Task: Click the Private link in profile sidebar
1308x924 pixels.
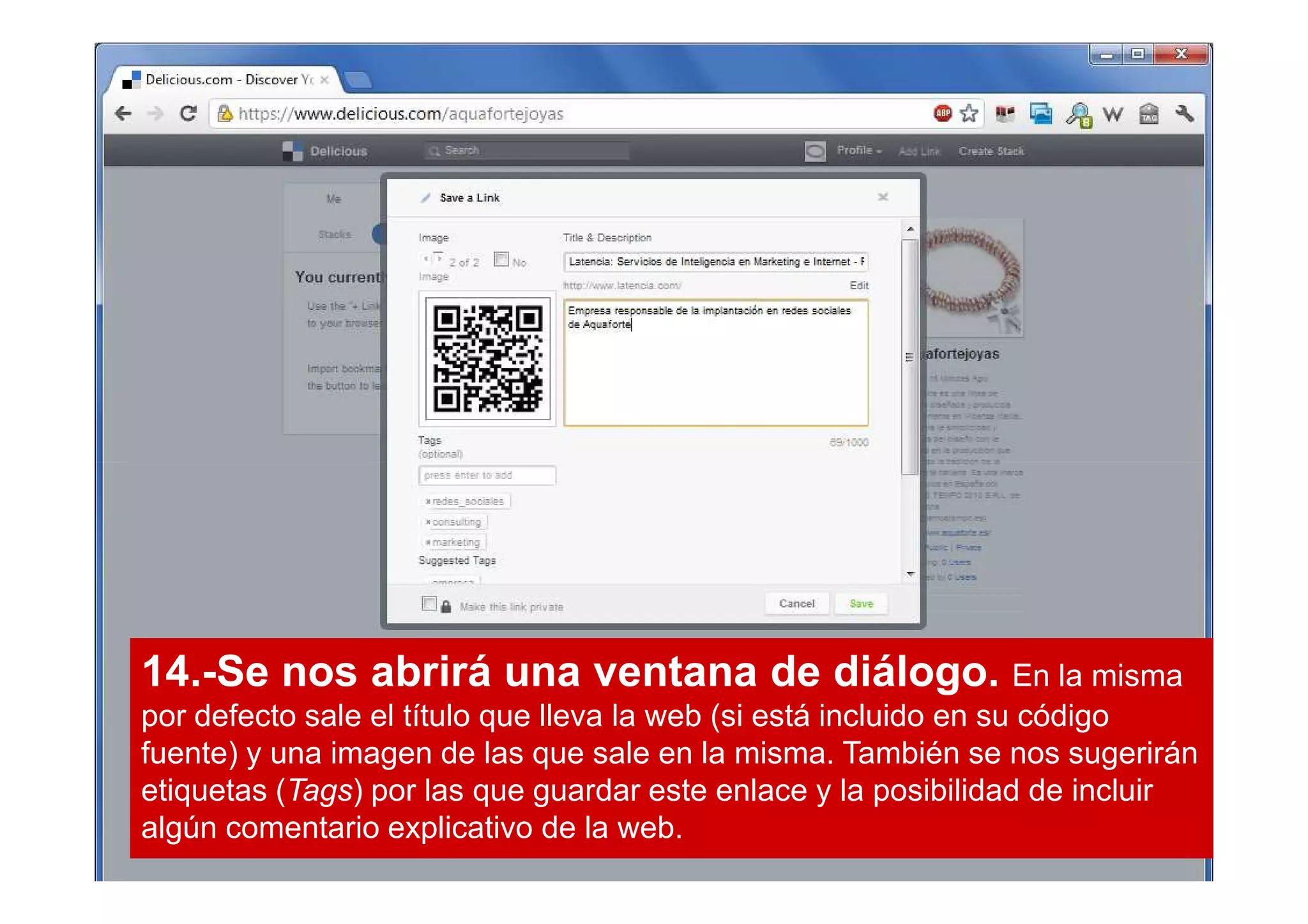Action: 968,547
